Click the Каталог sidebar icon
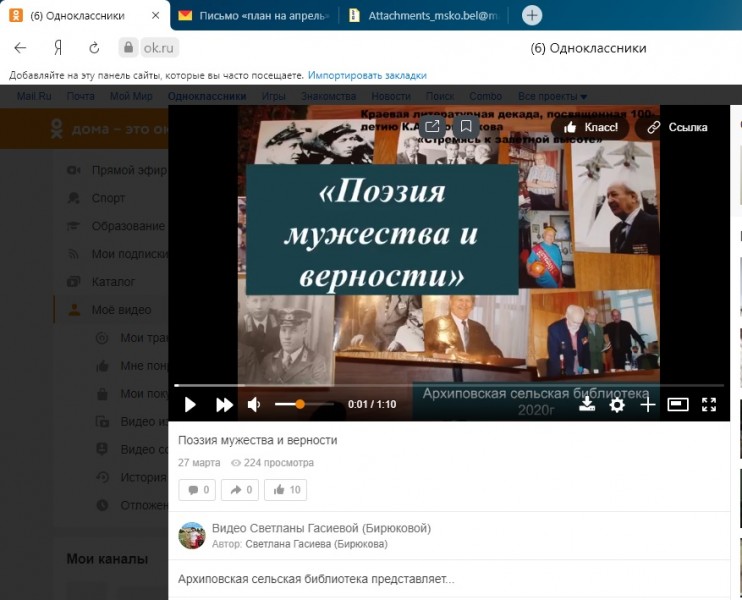 pos(73,282)
